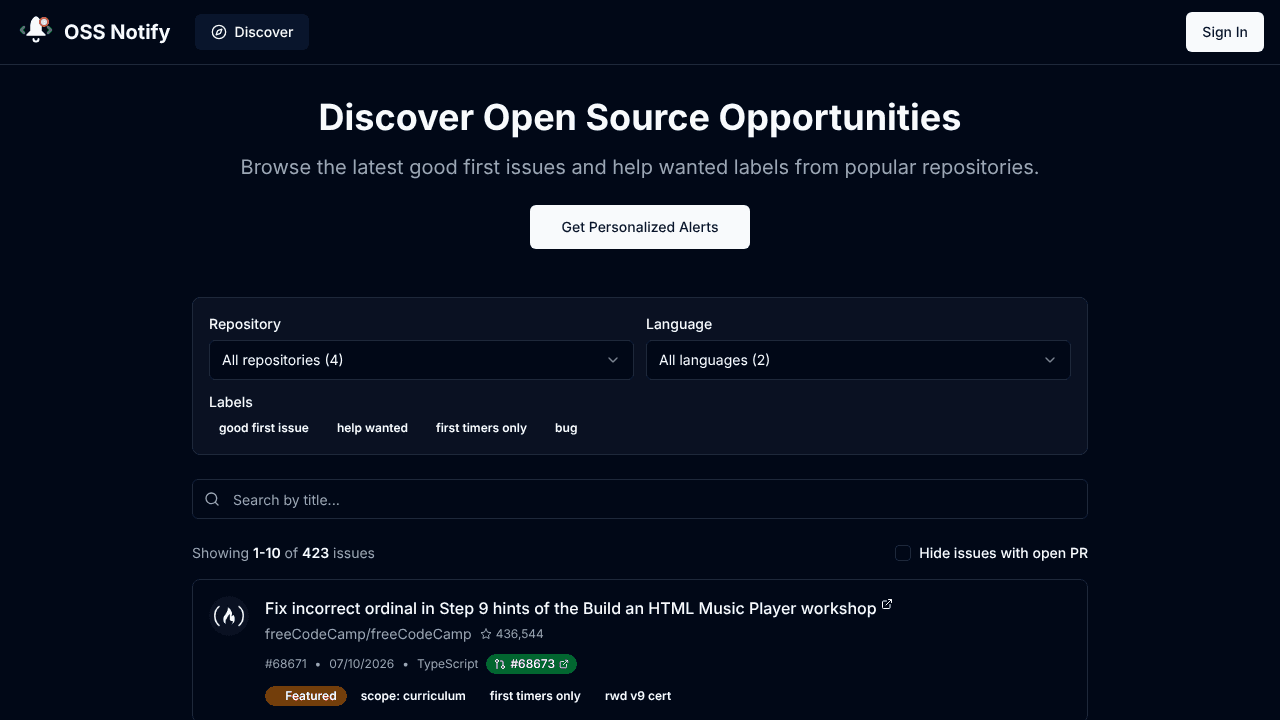Click first timers only label on issue card

[x=535, y=696]
